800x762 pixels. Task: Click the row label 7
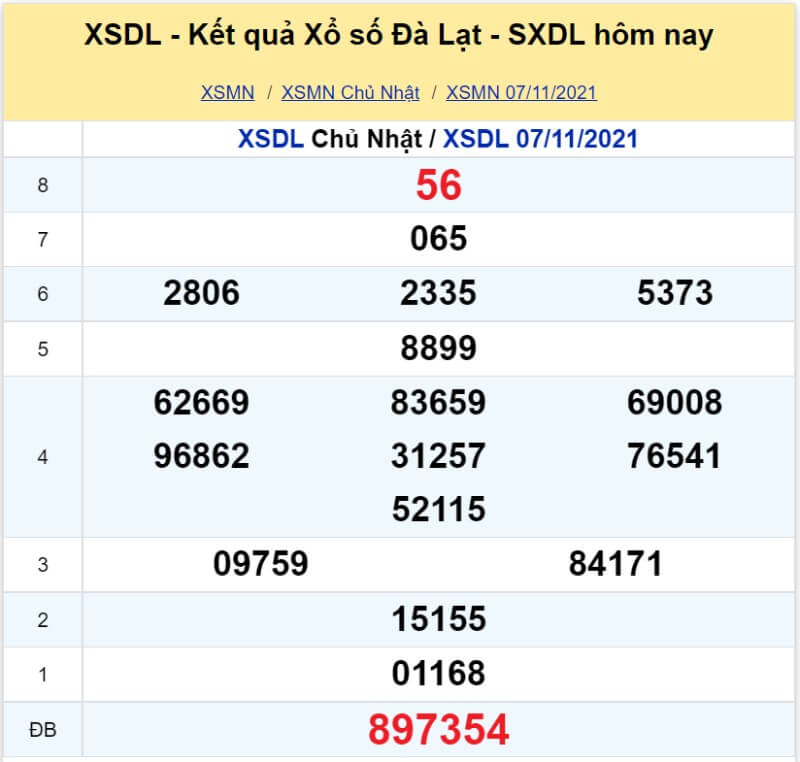click(43, 239)
